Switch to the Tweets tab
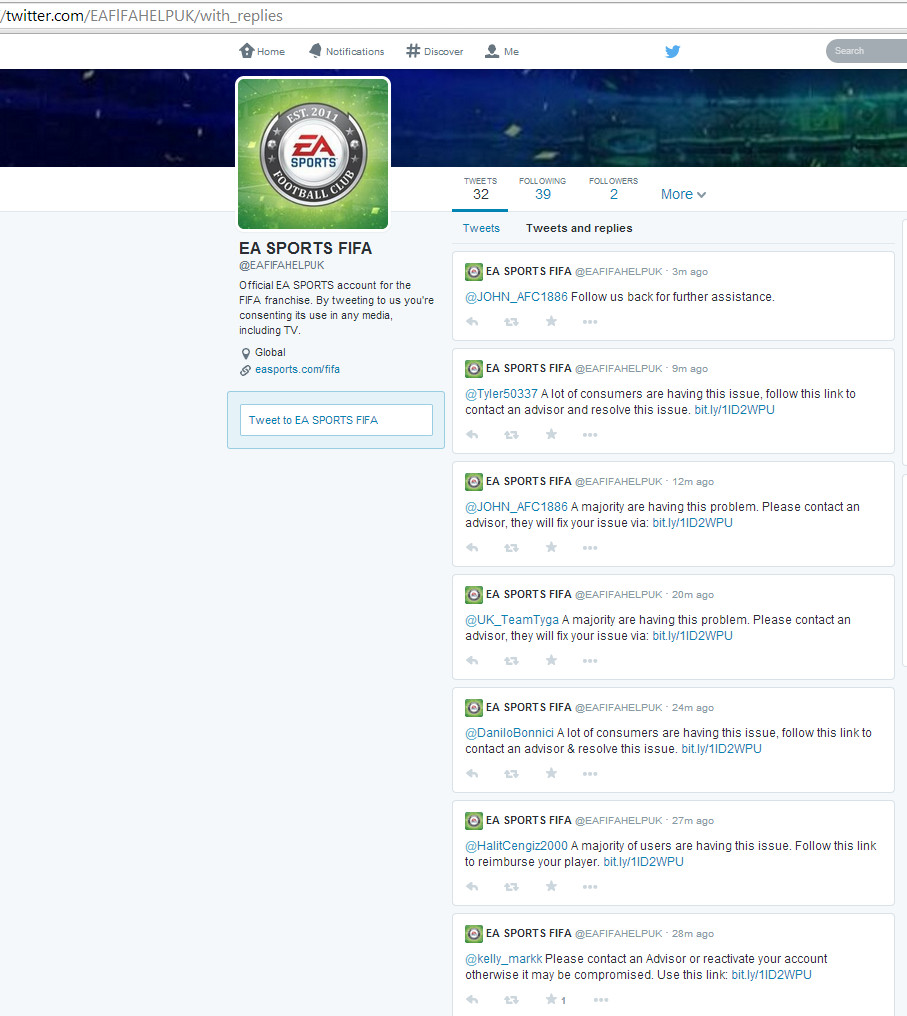 (481, 229)
